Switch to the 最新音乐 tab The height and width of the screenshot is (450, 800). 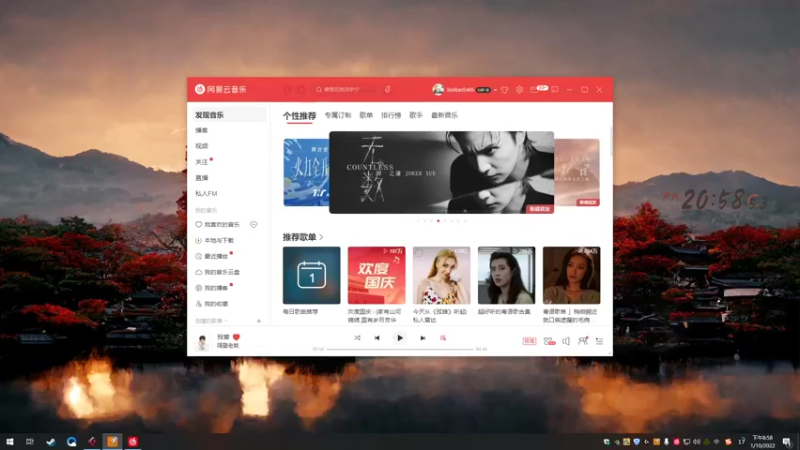445,115
